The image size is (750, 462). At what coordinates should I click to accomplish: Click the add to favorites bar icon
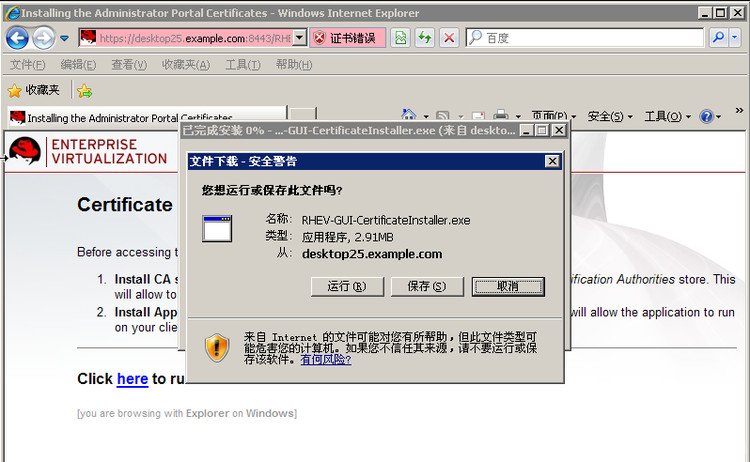click(85, 90)
